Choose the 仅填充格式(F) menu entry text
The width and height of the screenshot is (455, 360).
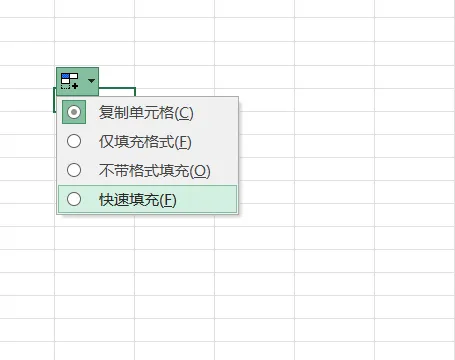tap(145, 142)
